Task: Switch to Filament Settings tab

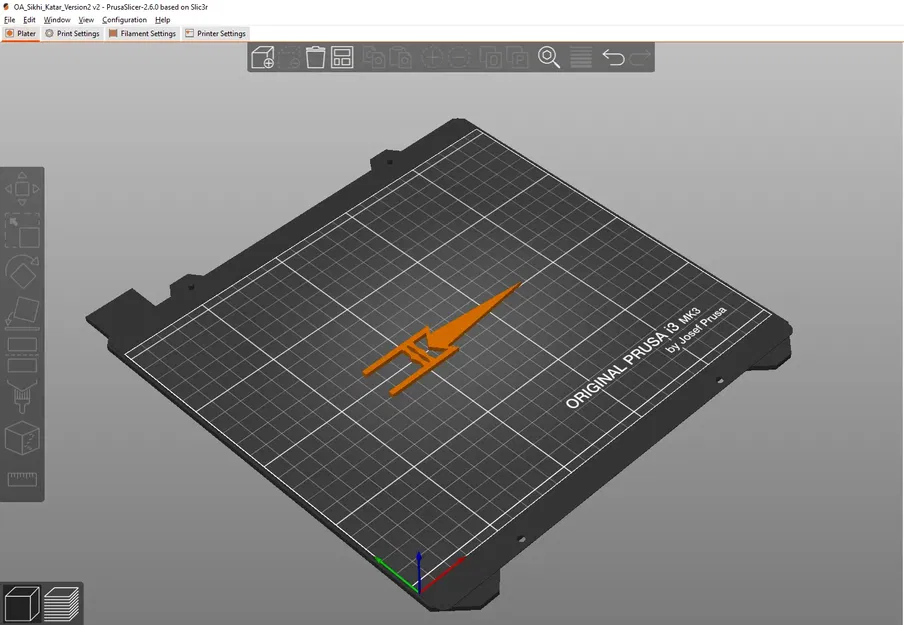Action: (x=142, y=33)
